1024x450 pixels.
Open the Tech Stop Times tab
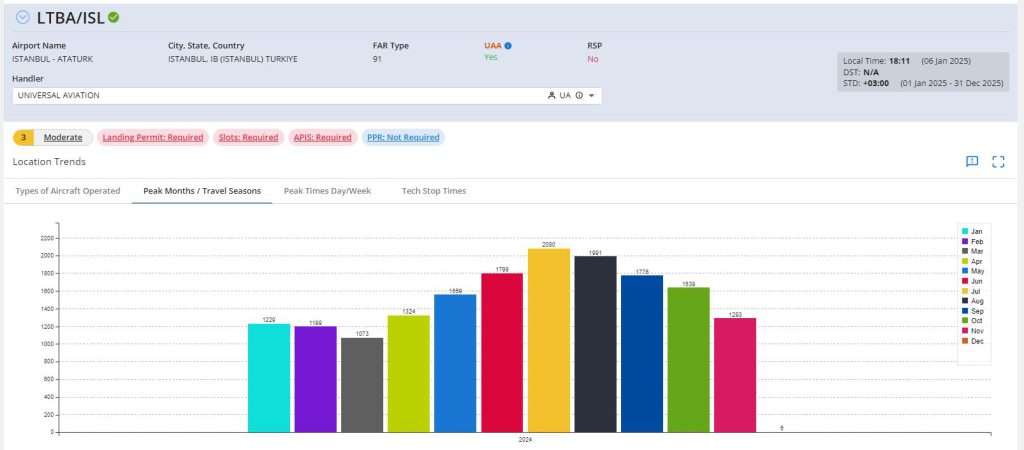pyautogui.click(x=433, y=190)
